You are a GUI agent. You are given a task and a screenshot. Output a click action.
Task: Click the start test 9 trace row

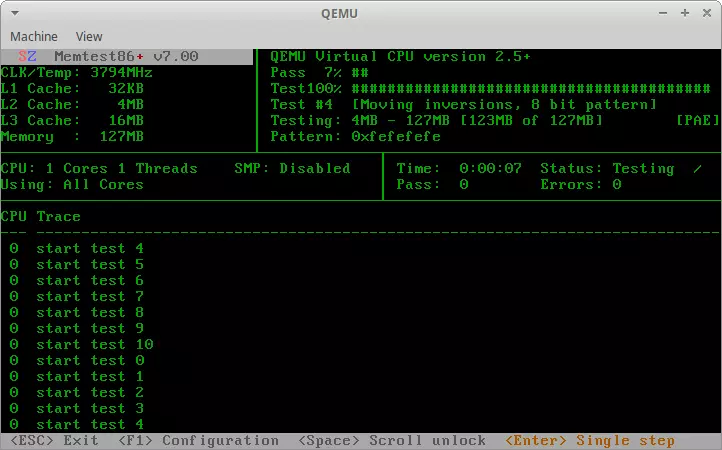76,329
